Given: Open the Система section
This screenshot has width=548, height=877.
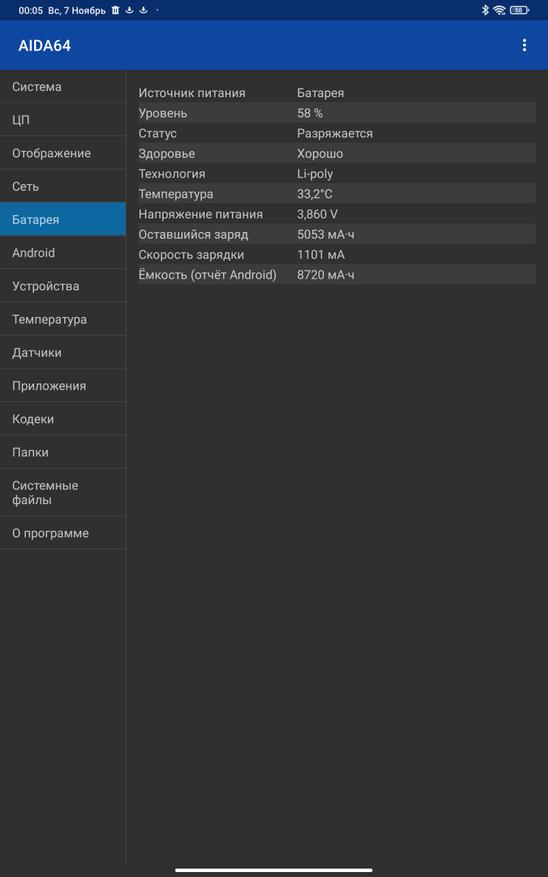Looking at the screenshot, I should pos(63,87).
